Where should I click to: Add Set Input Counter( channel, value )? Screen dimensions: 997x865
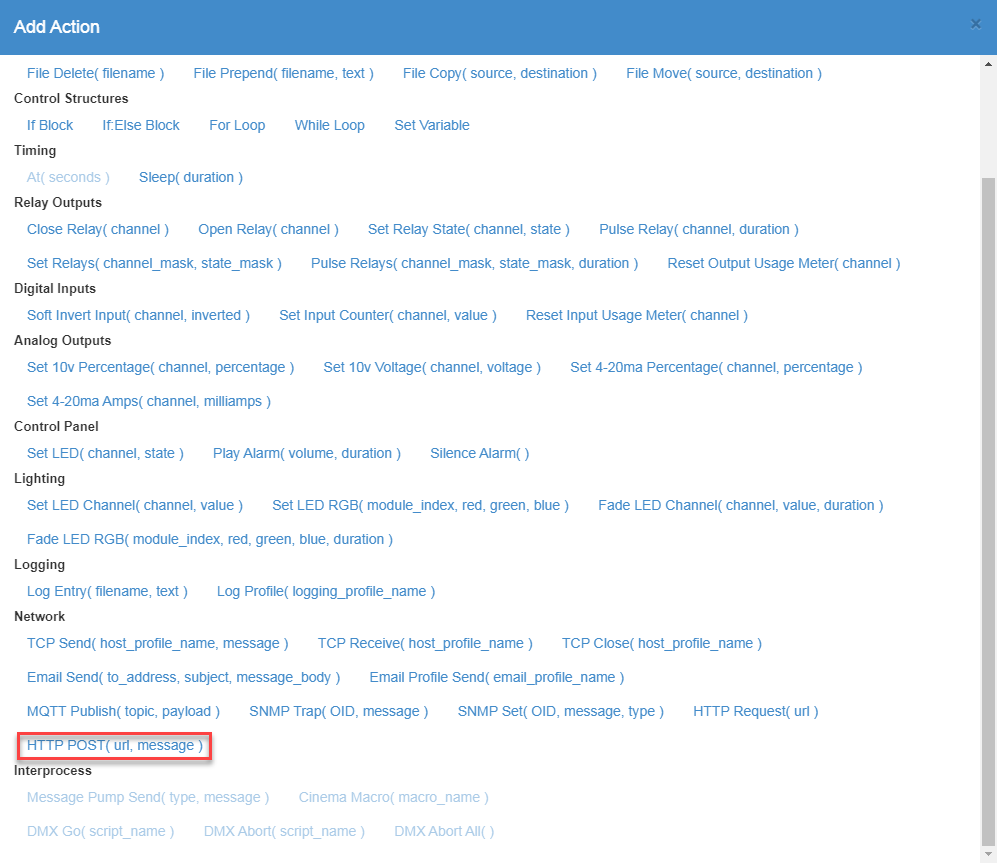click(x=388, y=315)
